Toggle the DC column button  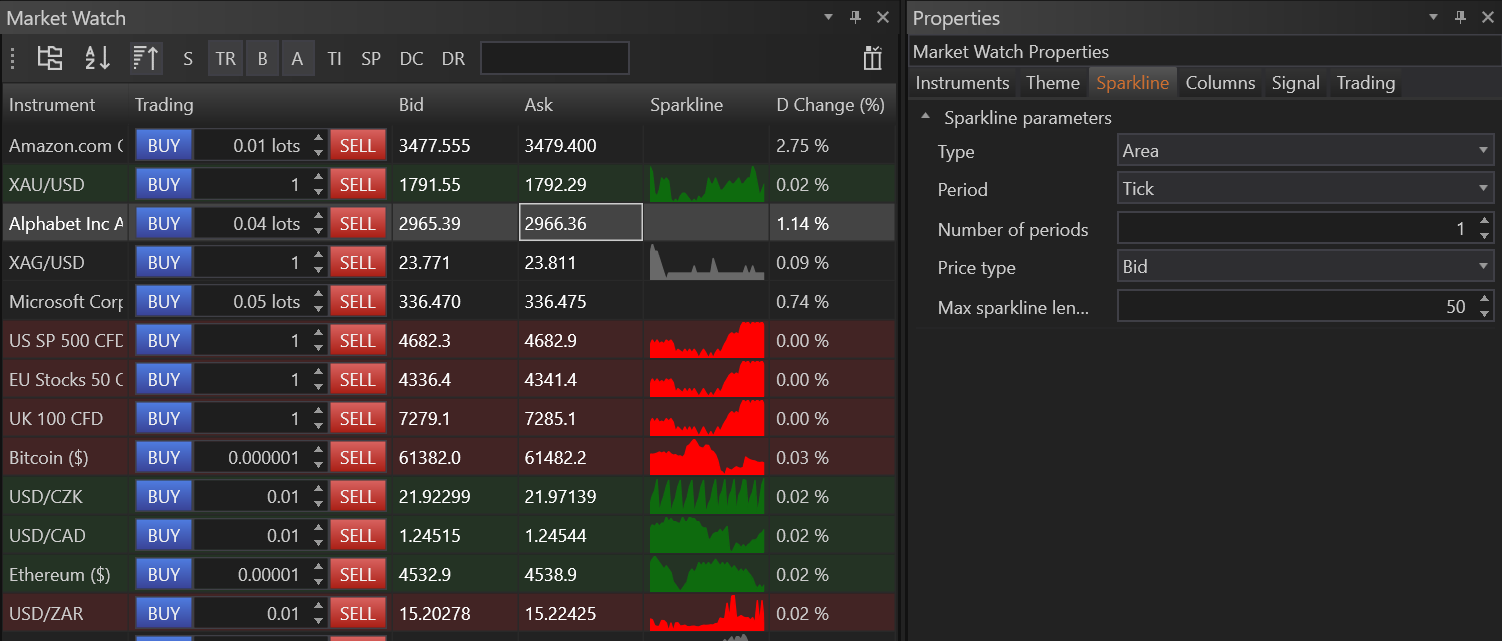pos(411,59)
